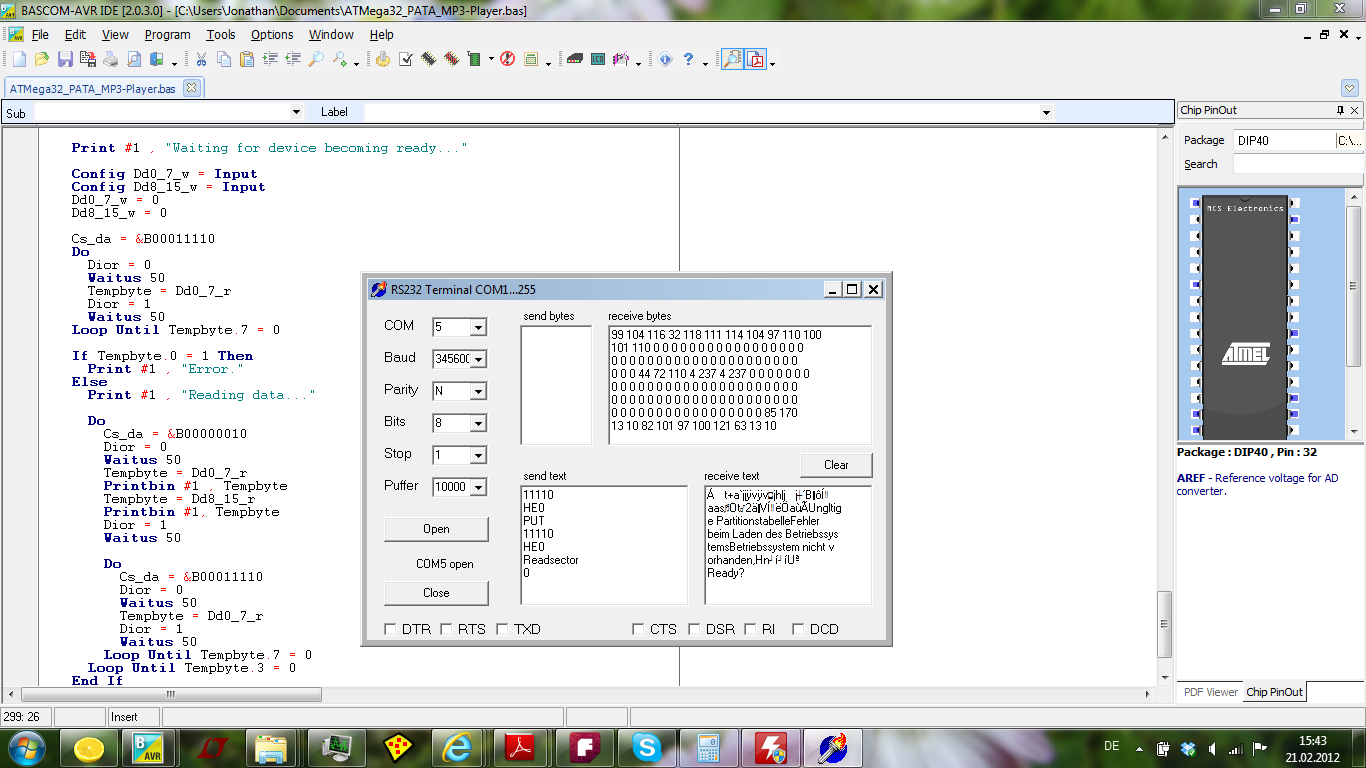Image resolution: width=1366 pixels, height=768 pixels.
Task: Toggle the PDF viewer toolbar icon
Action: click(756, 60)
